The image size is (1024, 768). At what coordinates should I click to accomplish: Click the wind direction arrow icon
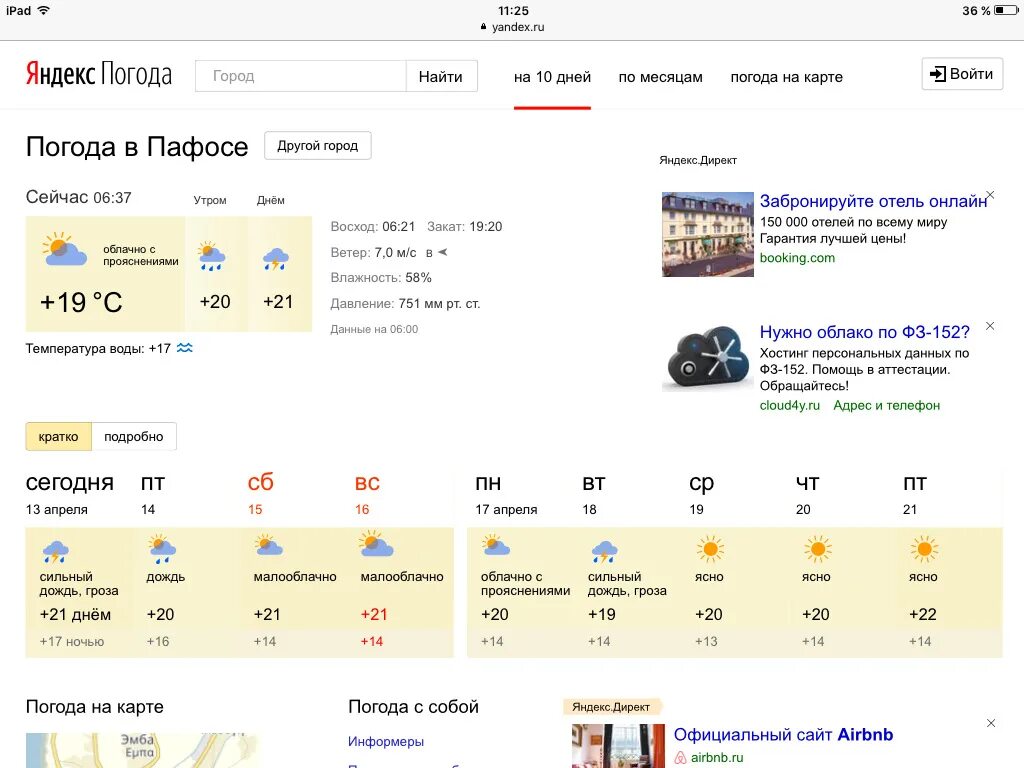442,252
